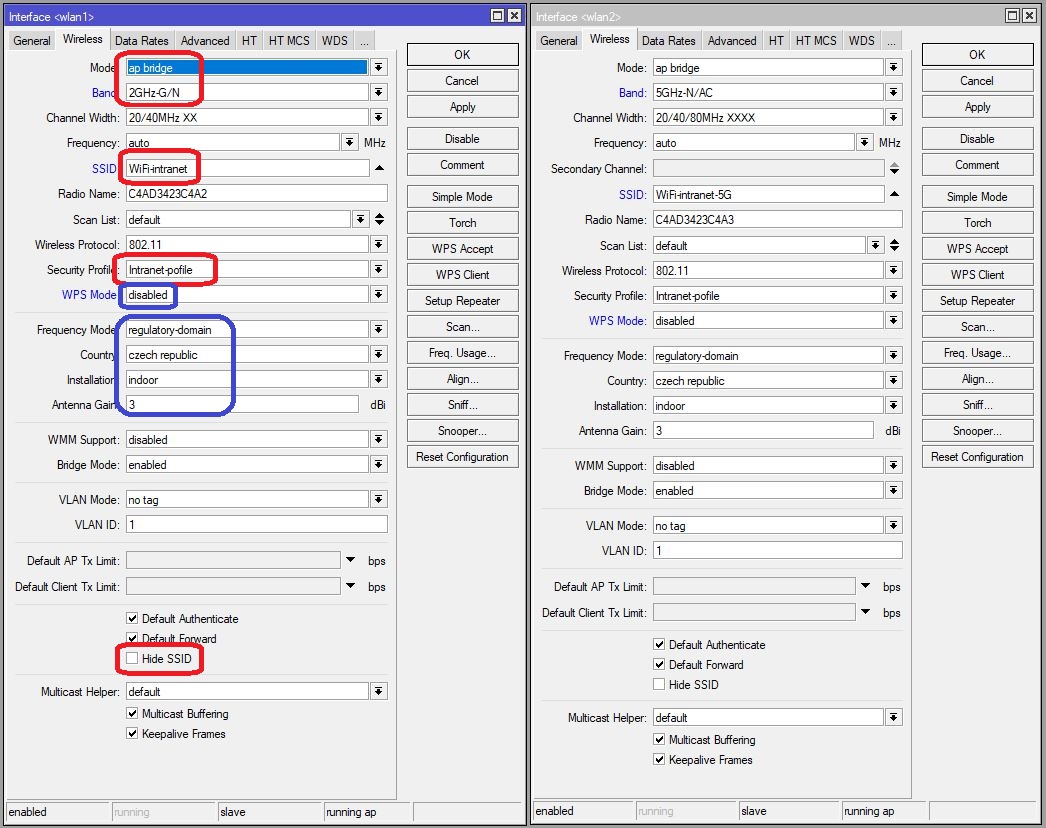Viewport: 1046px width, 828px height.
Task: Click the Apply button in wlan1
Action: [x=462, y=107]
